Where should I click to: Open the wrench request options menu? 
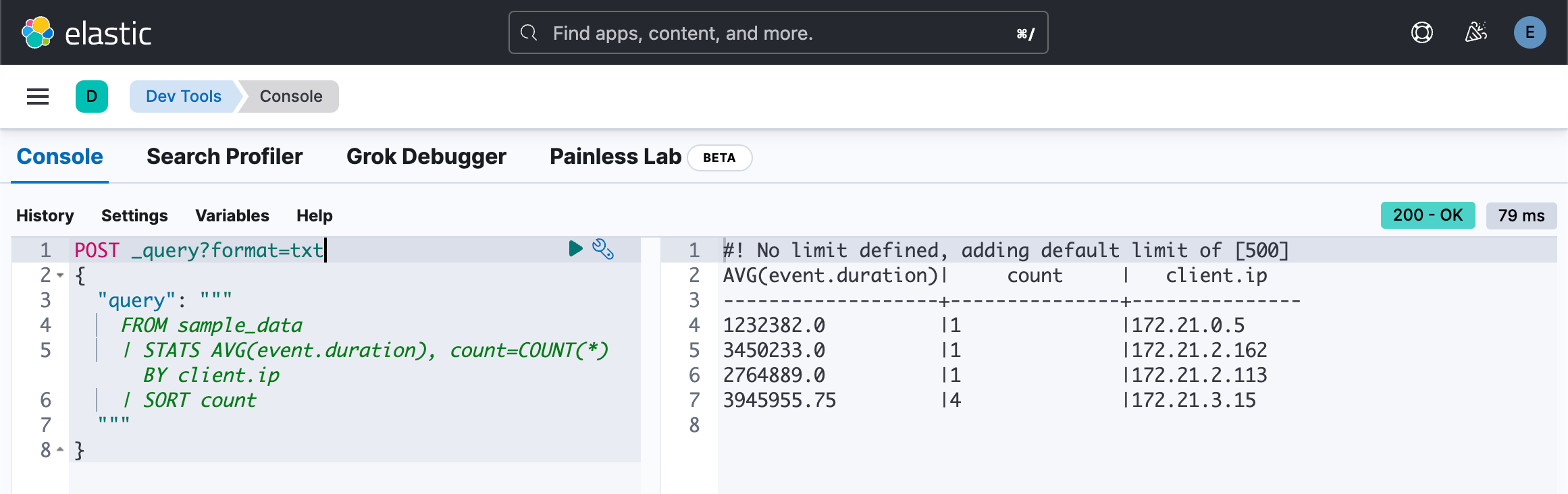click(602, 249)
